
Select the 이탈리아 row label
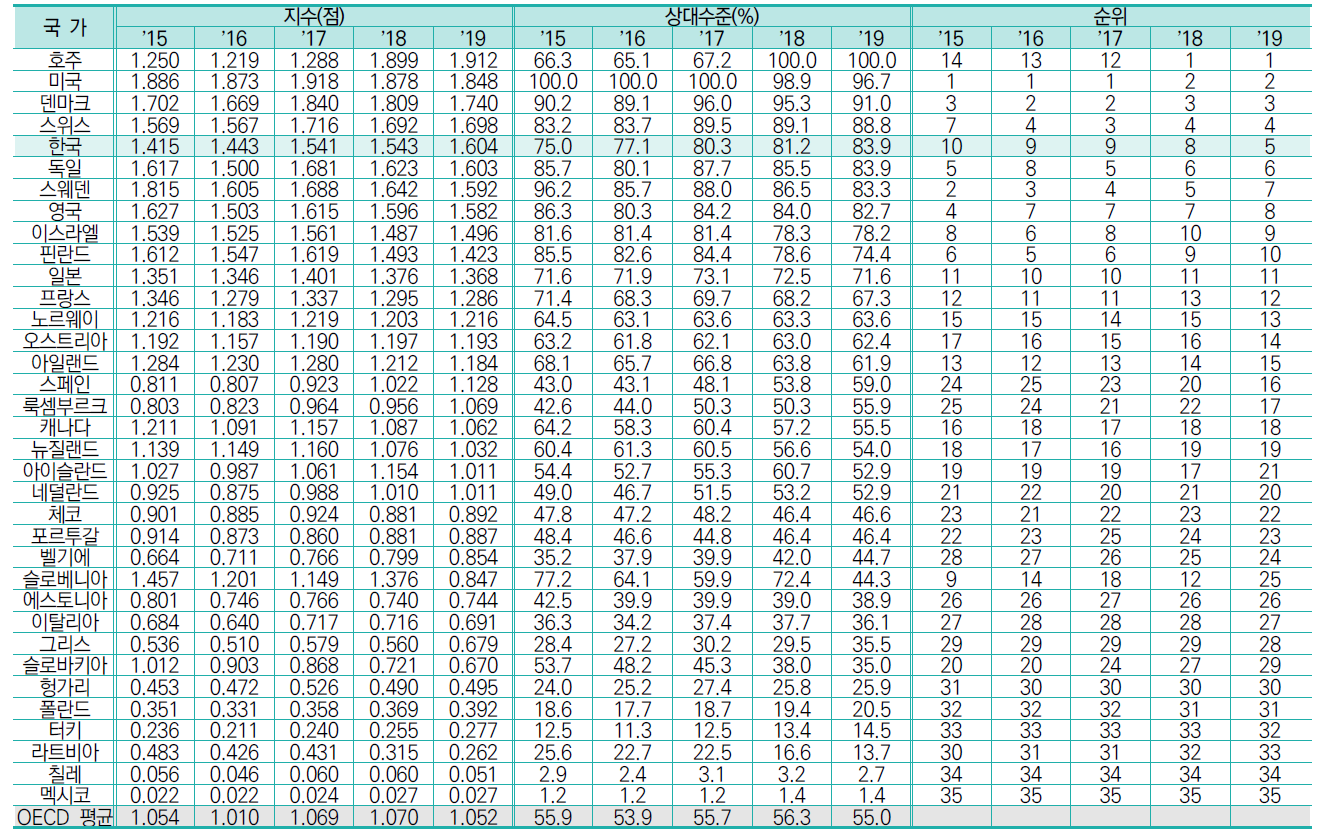[65, 622]
